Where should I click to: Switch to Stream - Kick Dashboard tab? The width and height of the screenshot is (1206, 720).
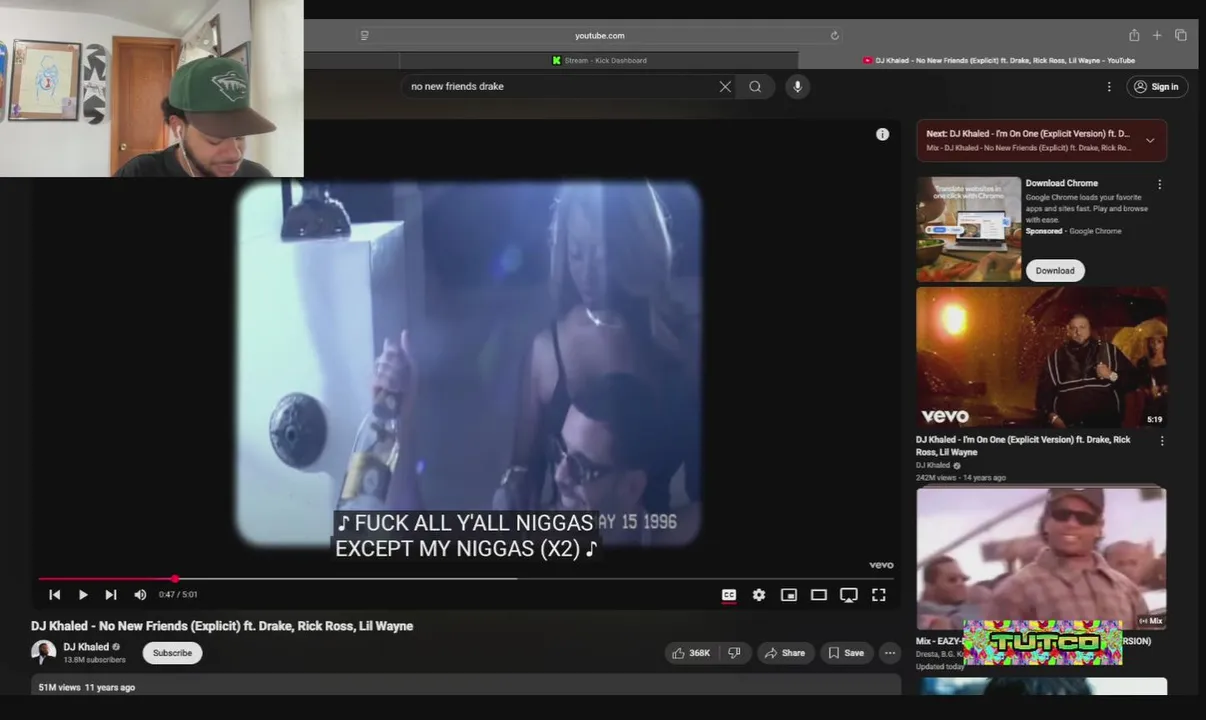coord(600,61)
